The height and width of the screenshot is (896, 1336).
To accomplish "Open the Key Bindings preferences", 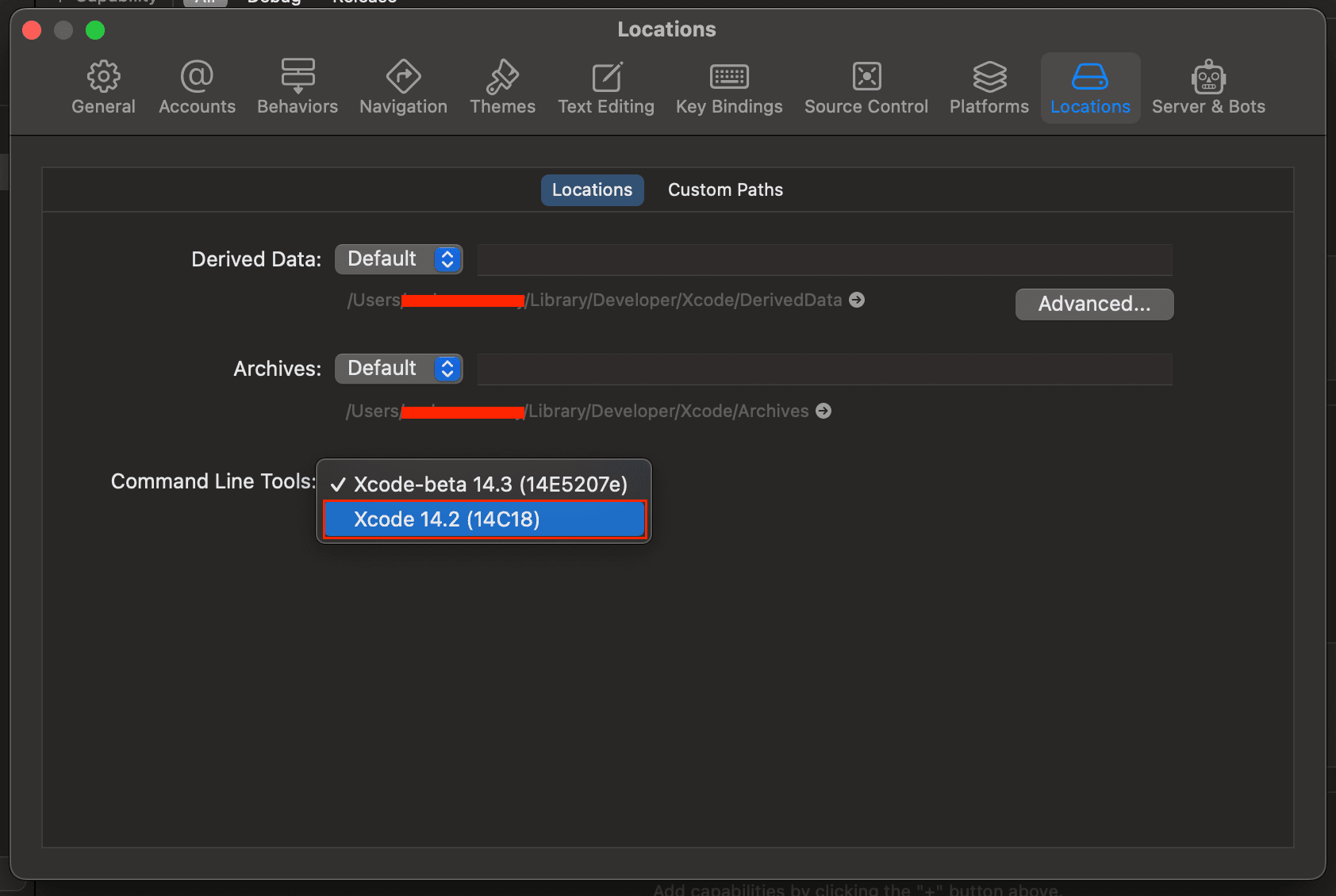I will tap(728, 87).
